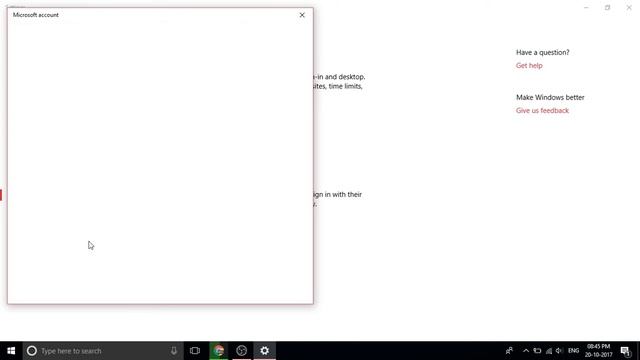Select the Settings gear in the taskbar
Screen dimensions: 640x360
tap(264, 351)
